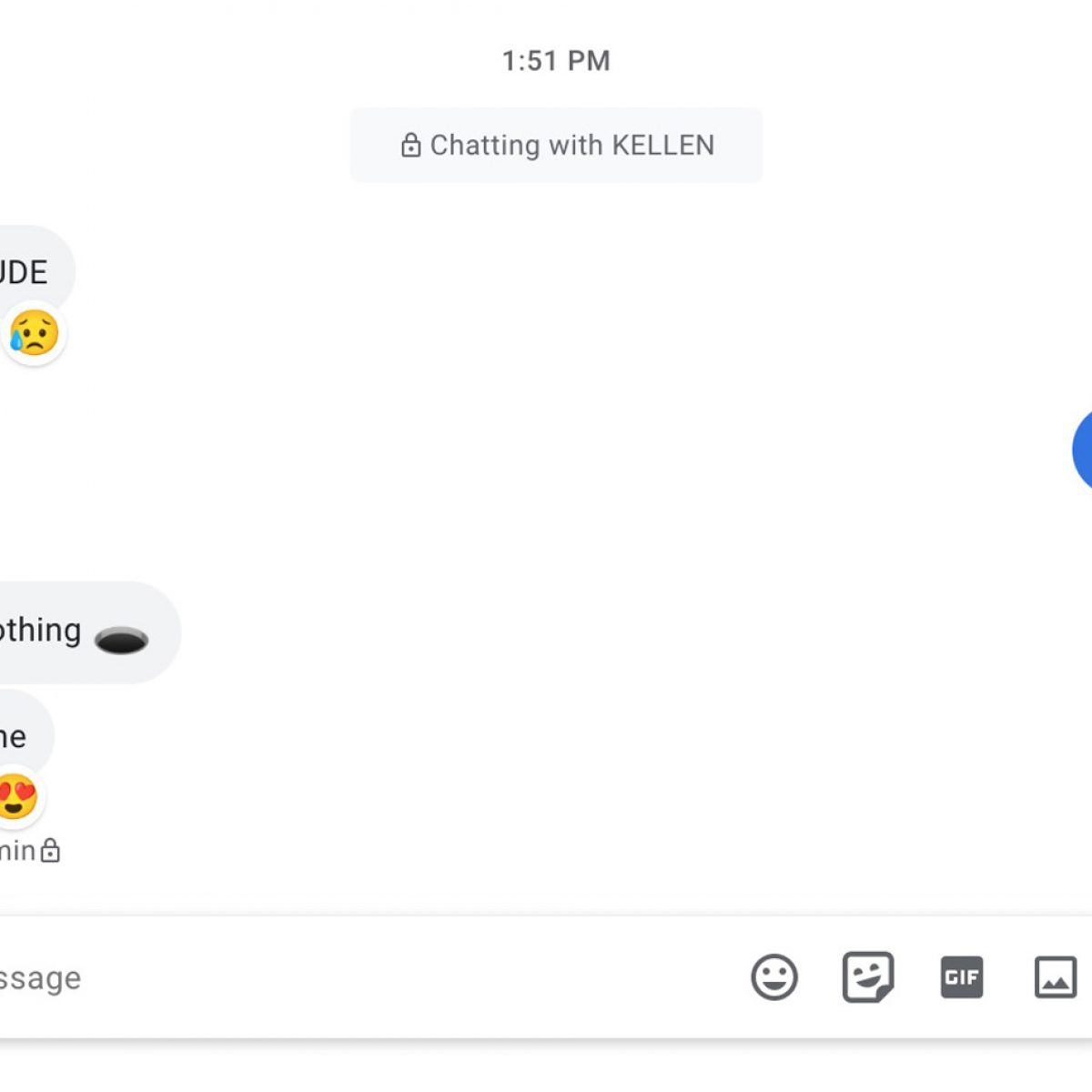The height and width of the screenshot is (1092, 1092).
Task: Click the name KELLEN in the banner
Action: [x=662, y=146]
